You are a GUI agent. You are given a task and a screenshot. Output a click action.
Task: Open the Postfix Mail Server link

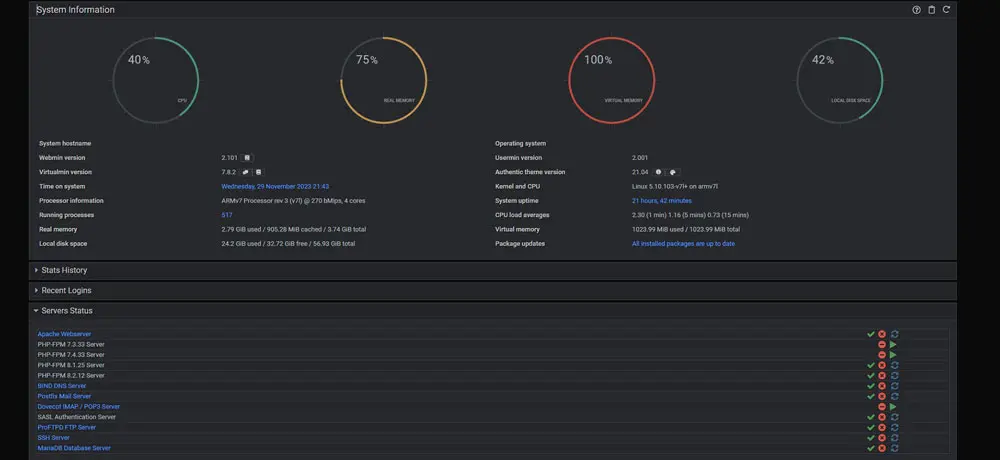[65, 396]
